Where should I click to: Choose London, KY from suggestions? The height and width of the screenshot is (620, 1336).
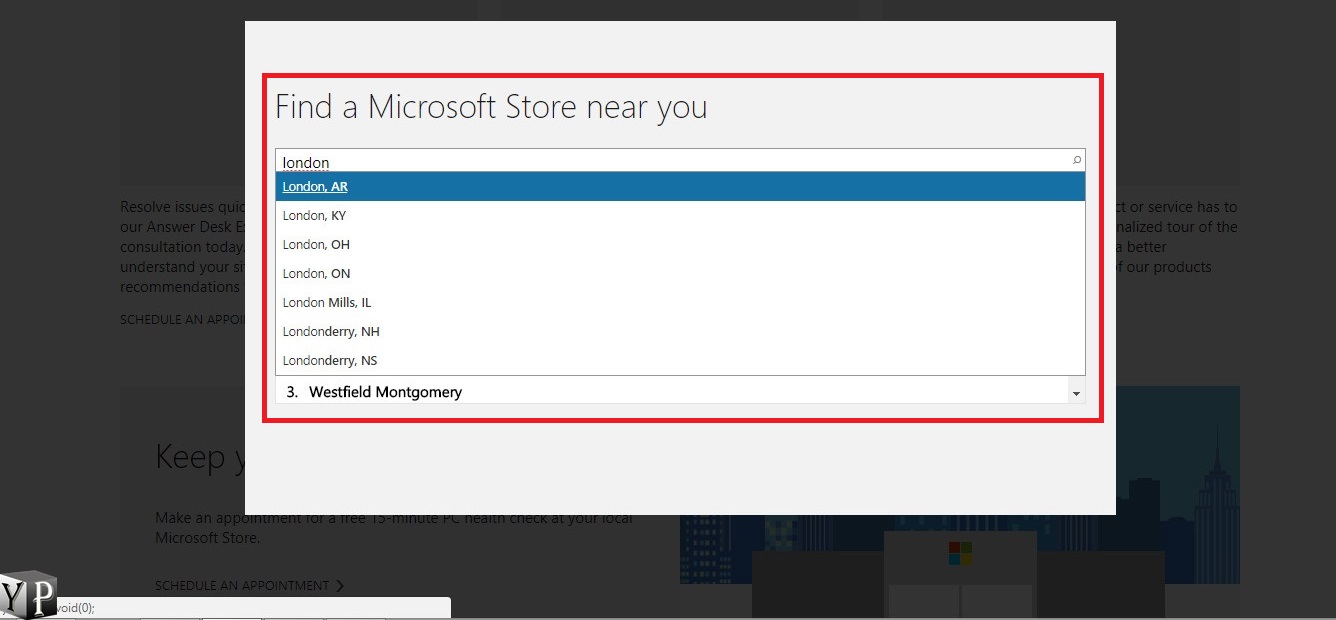[680, 216]
